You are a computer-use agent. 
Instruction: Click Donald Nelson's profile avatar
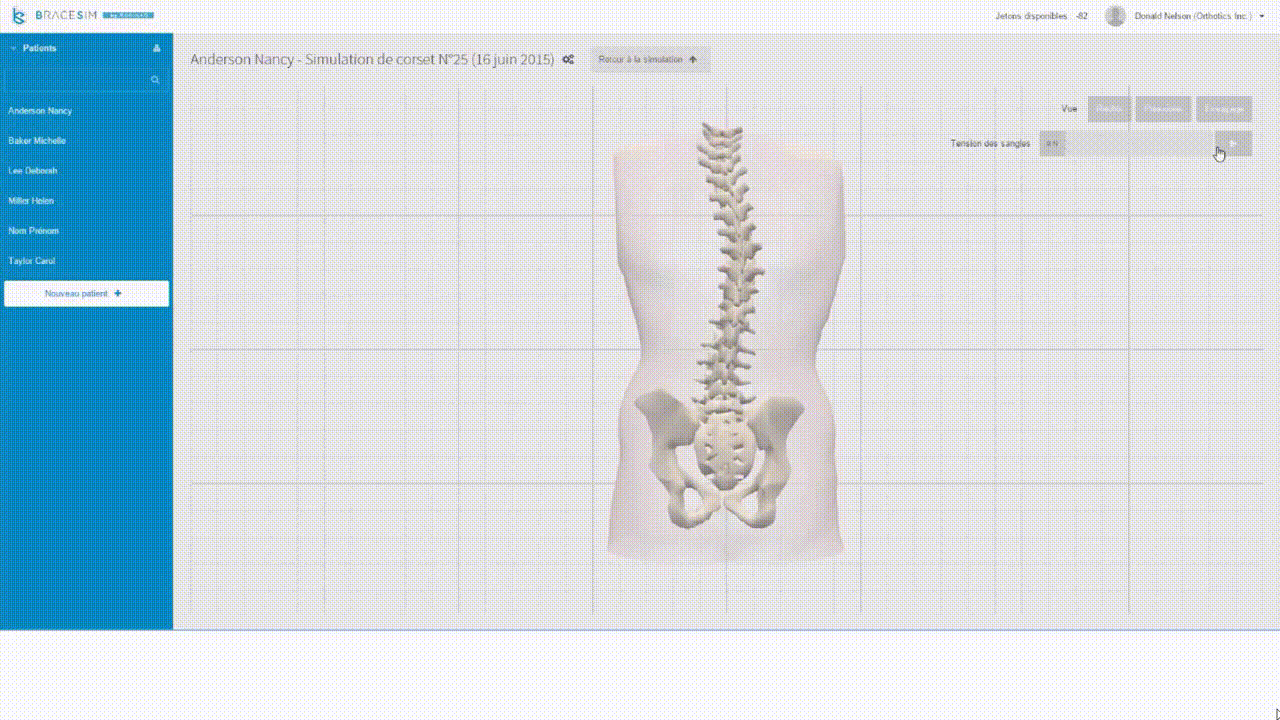tap(1115, 16)
